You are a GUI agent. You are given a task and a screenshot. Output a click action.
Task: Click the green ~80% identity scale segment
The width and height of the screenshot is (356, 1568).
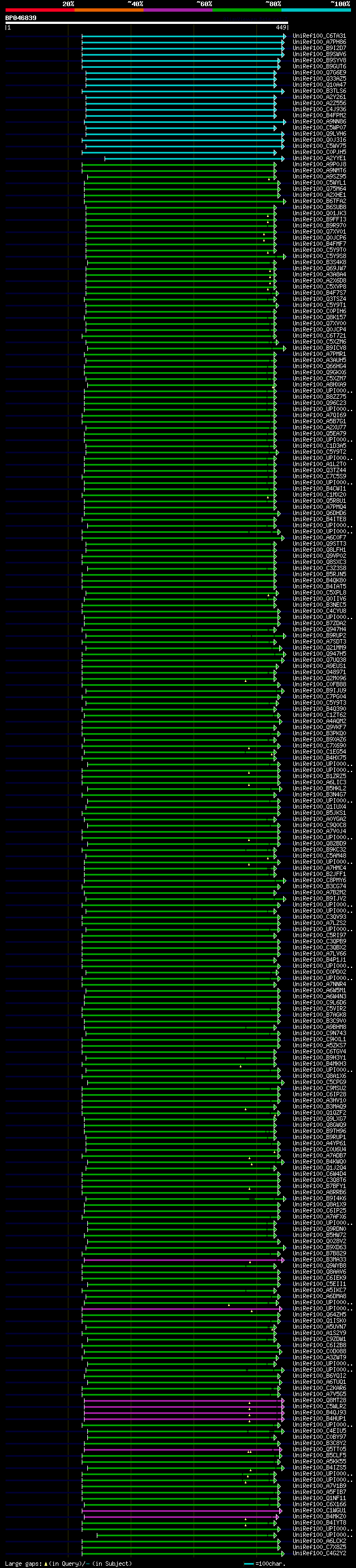247,10
